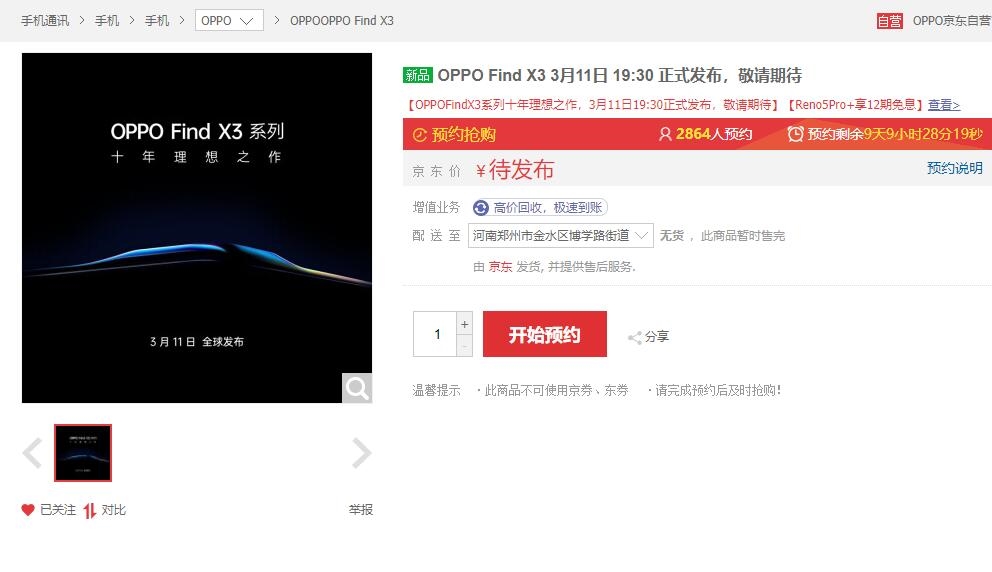Click 查看> promotion link
This screenshot has height=572, width=992.
point(944,105)
